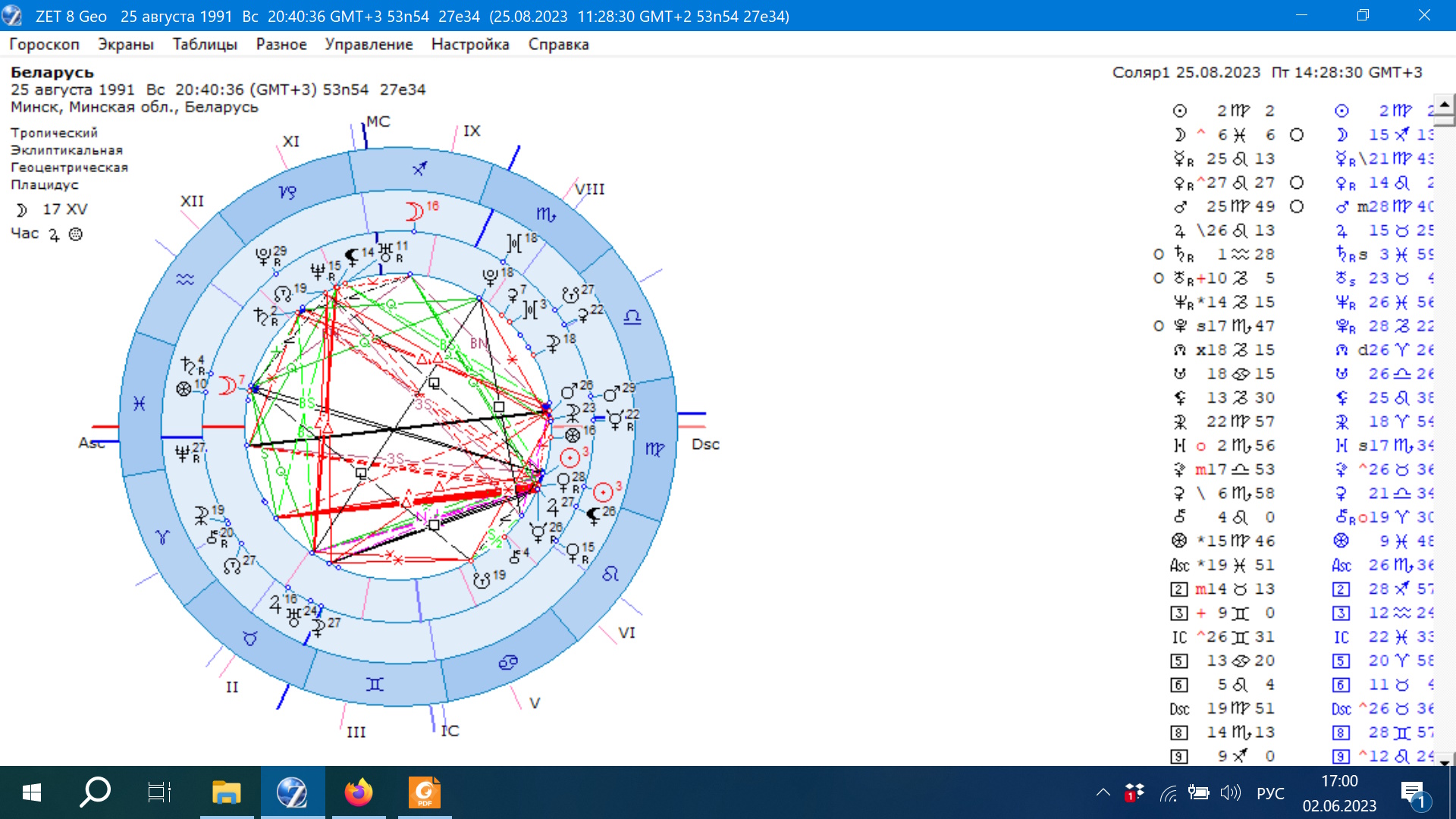Click the circle marker left of Saturn row
Image resolution: width=1456 pixels, height=819 pixels.
[1158, 255]
